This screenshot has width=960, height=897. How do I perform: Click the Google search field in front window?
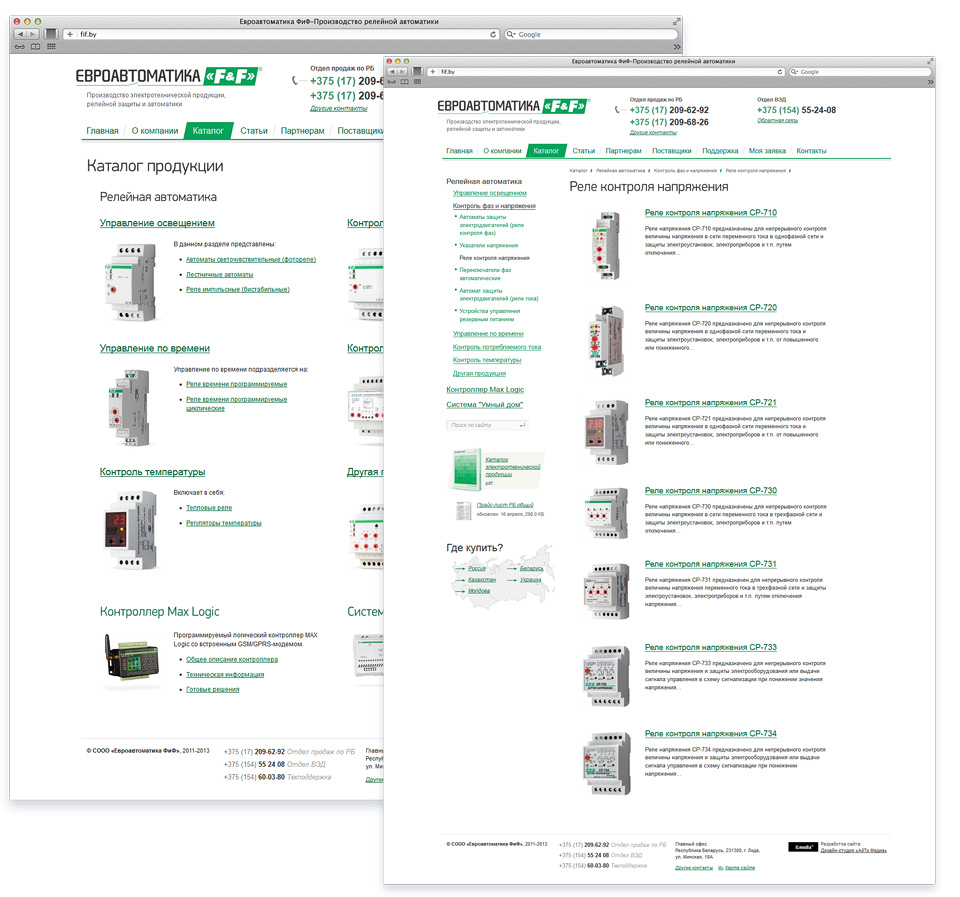click(860, 72)
